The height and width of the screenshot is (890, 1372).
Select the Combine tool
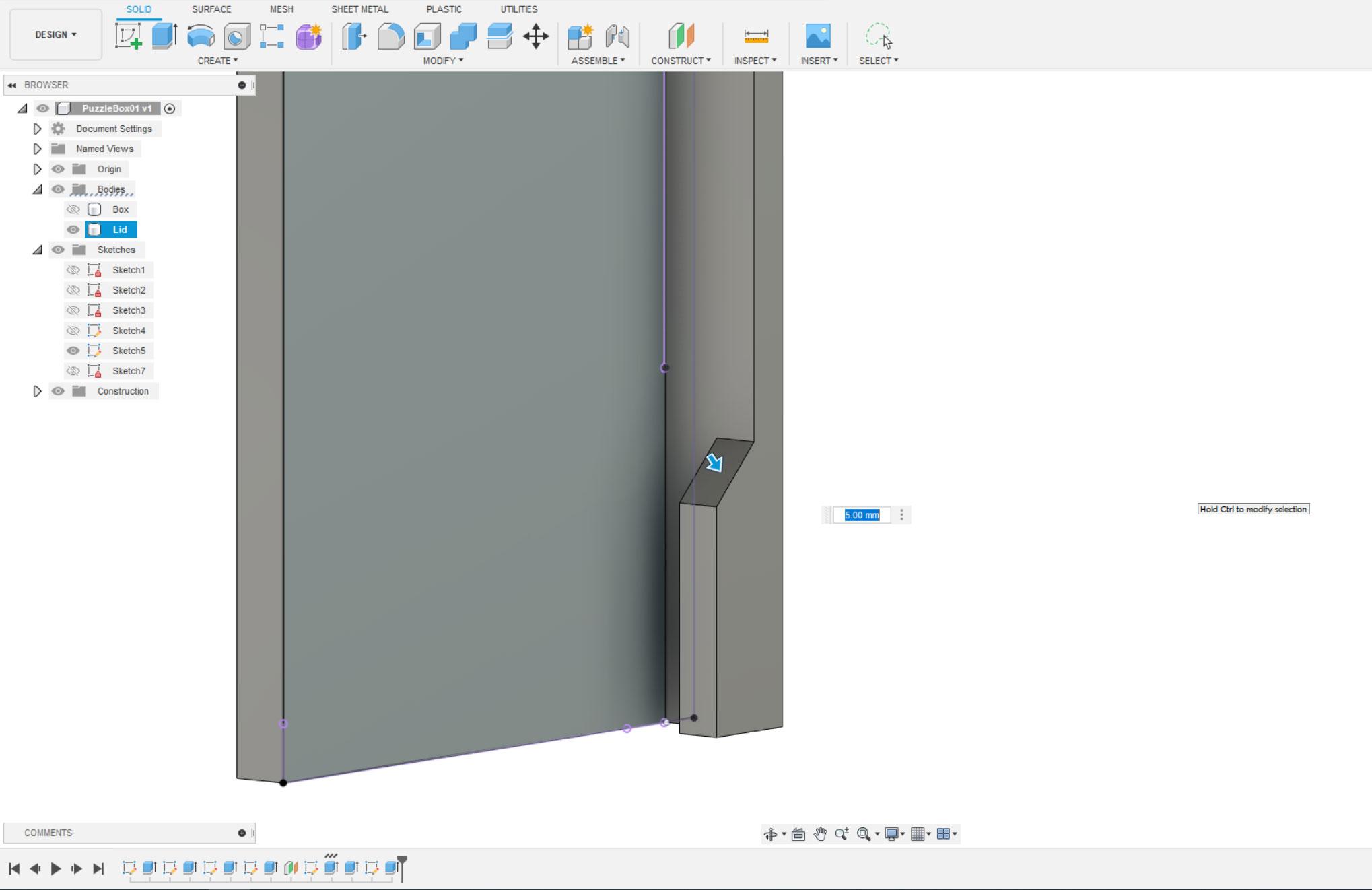(x=463, y=36)
